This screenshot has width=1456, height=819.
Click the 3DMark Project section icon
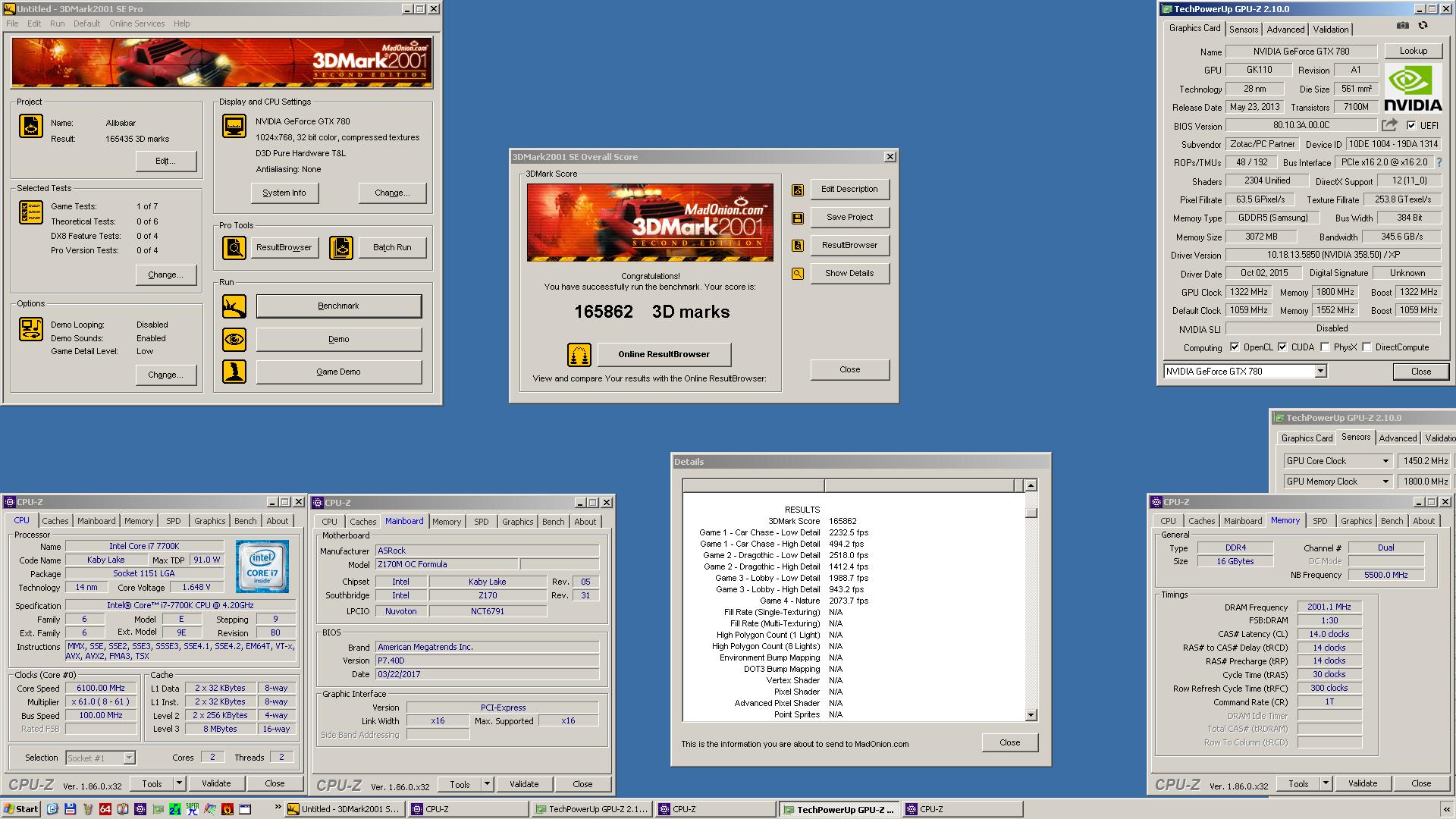pos(31,126)
